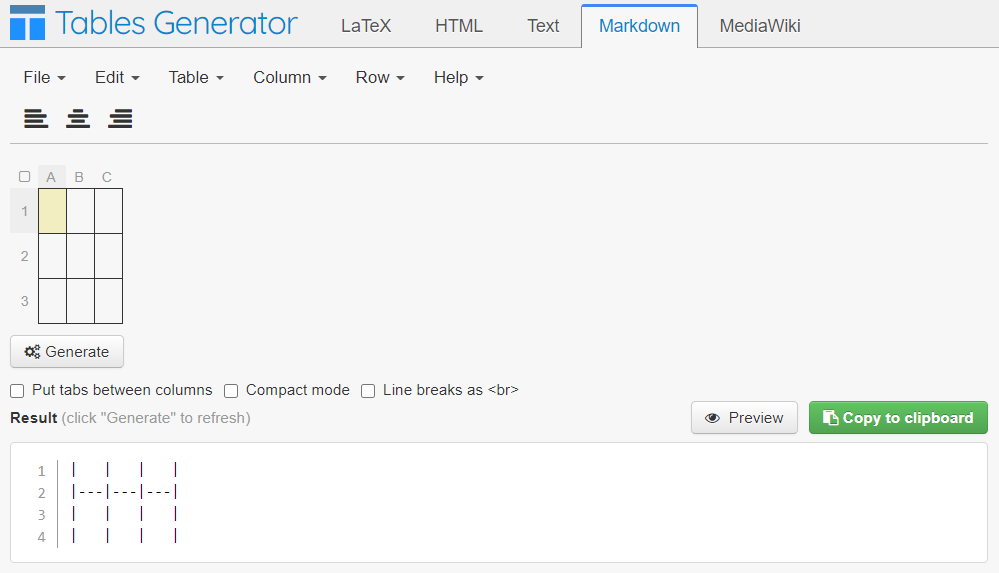Click the Generate button
The height and width of the screenshot is (573, 999).
(x=67, y=352)
